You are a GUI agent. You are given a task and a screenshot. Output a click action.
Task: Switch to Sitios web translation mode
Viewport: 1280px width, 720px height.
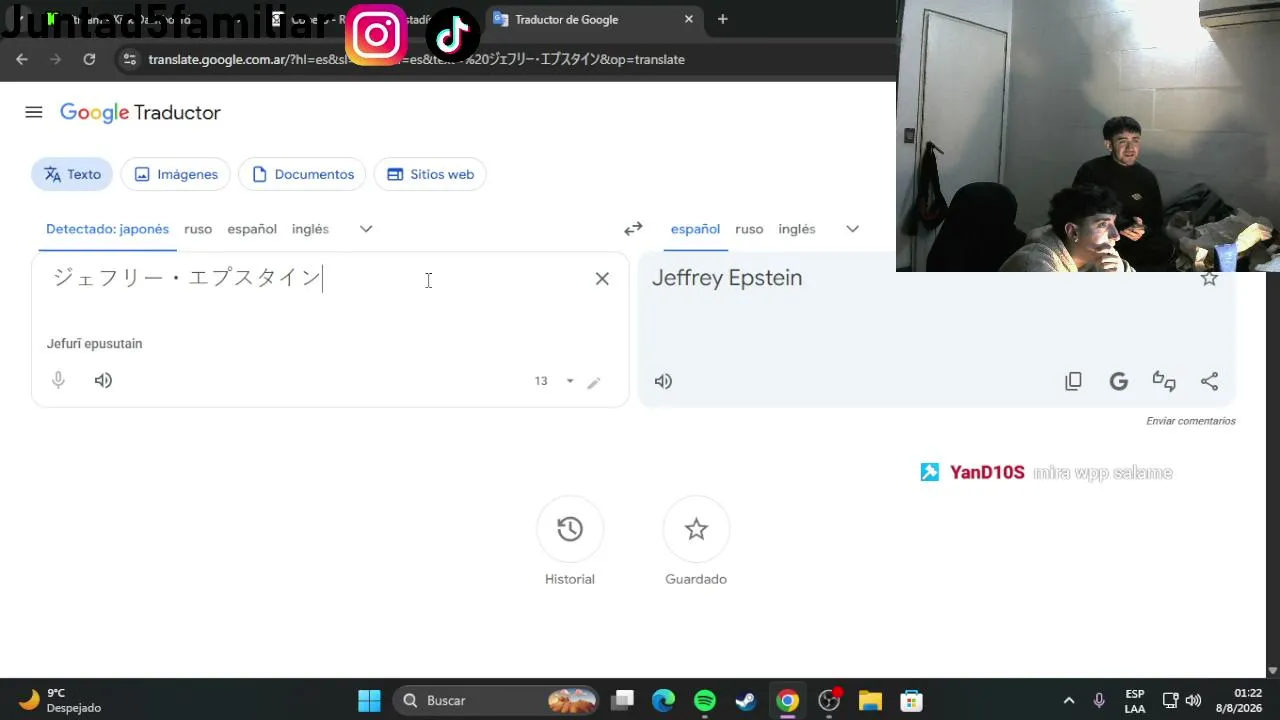click(x=430, y=174)
